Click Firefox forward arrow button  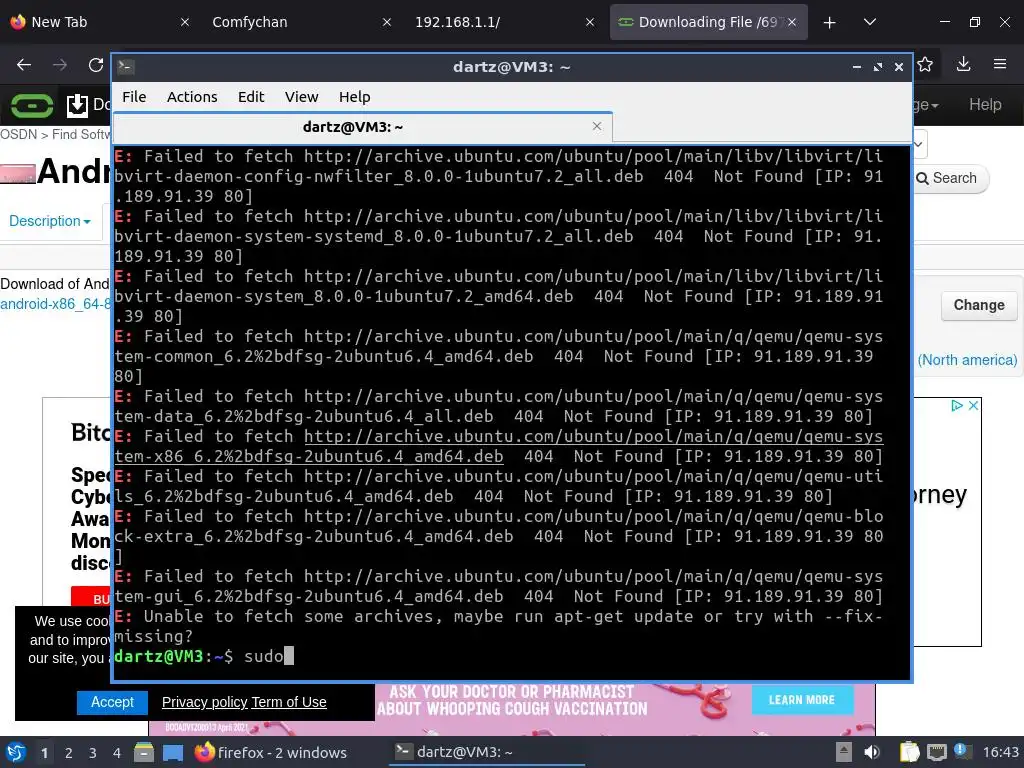[x=60, y=65]
